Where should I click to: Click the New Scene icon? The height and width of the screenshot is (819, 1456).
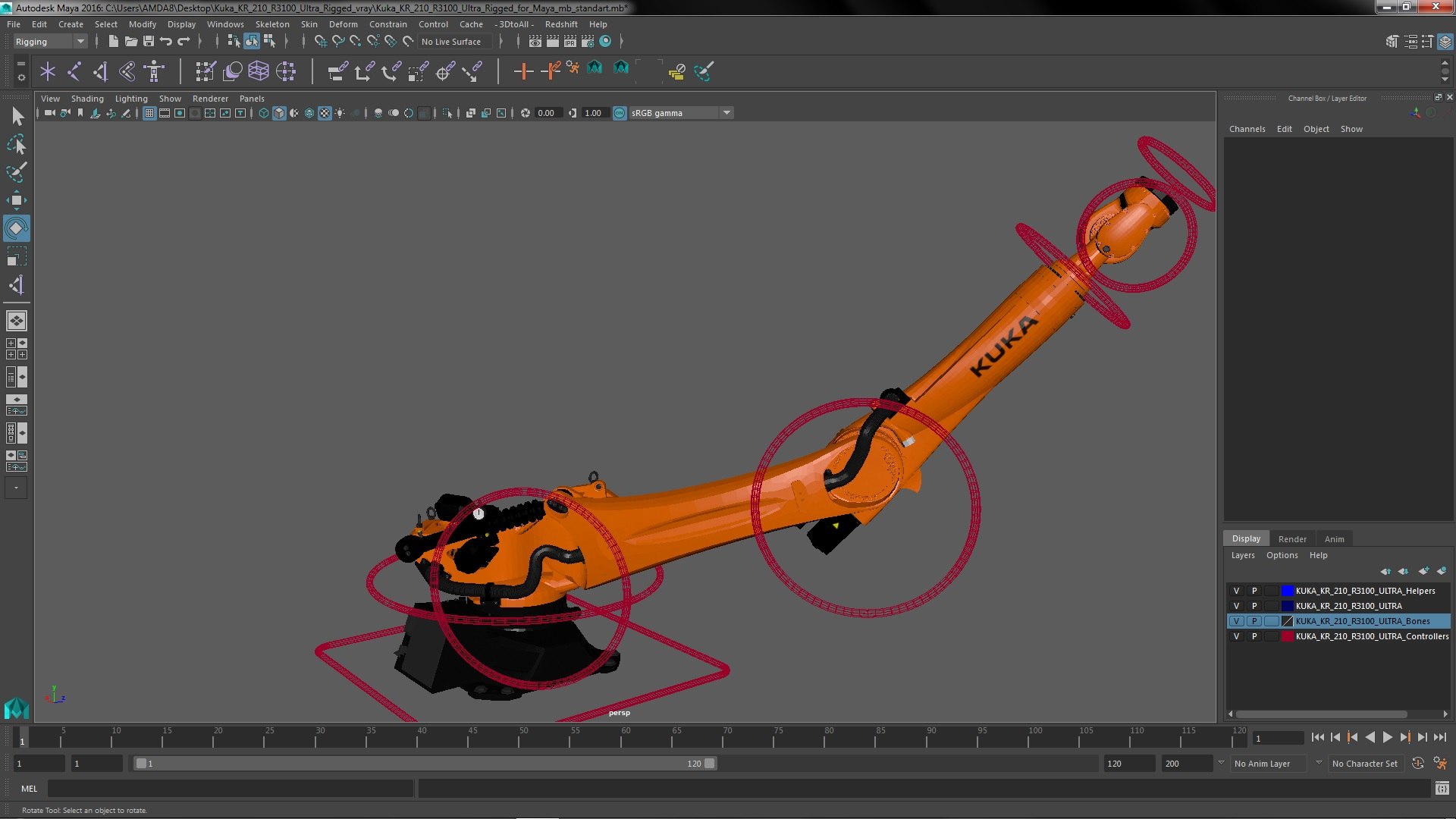pos(113,41)
